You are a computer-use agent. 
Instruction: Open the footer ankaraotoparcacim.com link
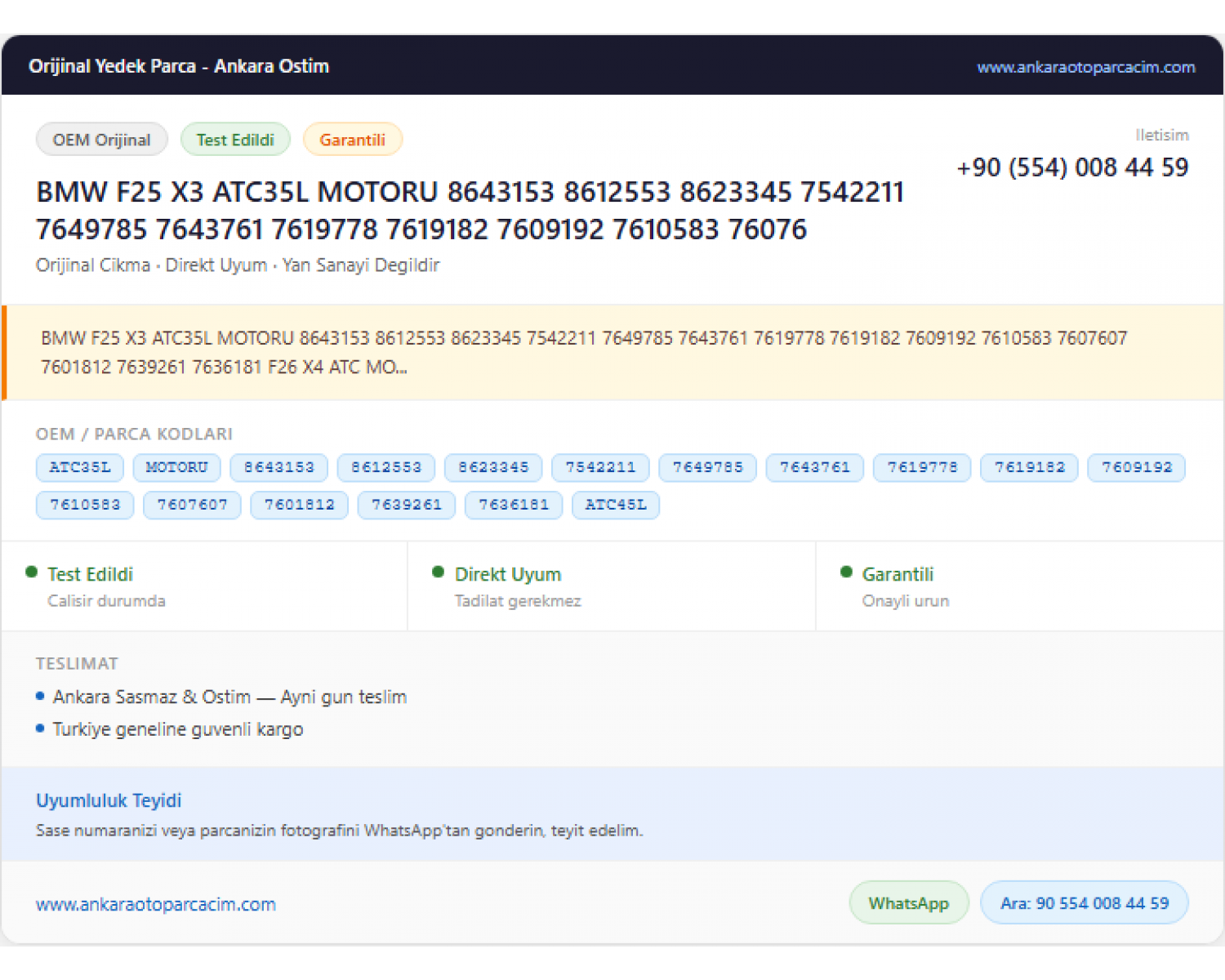(156, 904)
